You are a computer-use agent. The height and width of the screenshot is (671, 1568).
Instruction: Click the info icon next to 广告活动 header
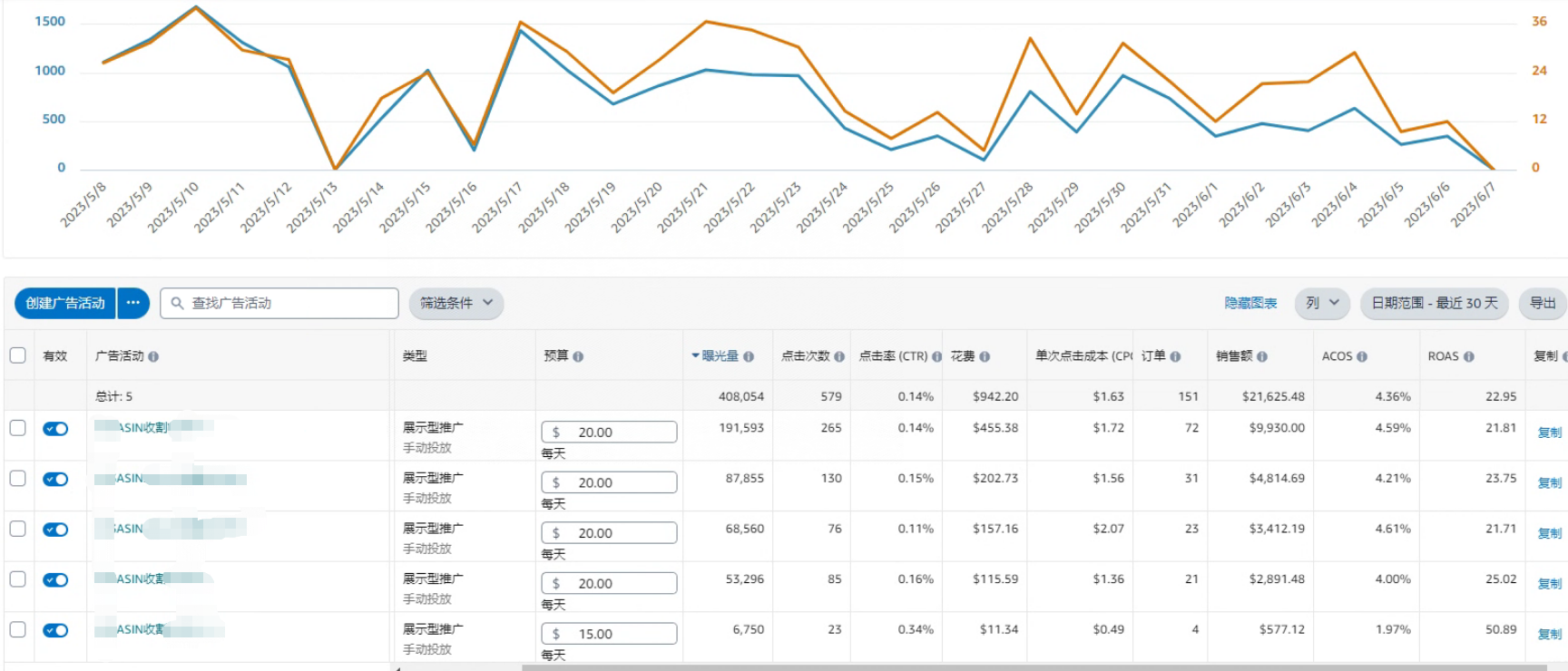click(153, 357)
